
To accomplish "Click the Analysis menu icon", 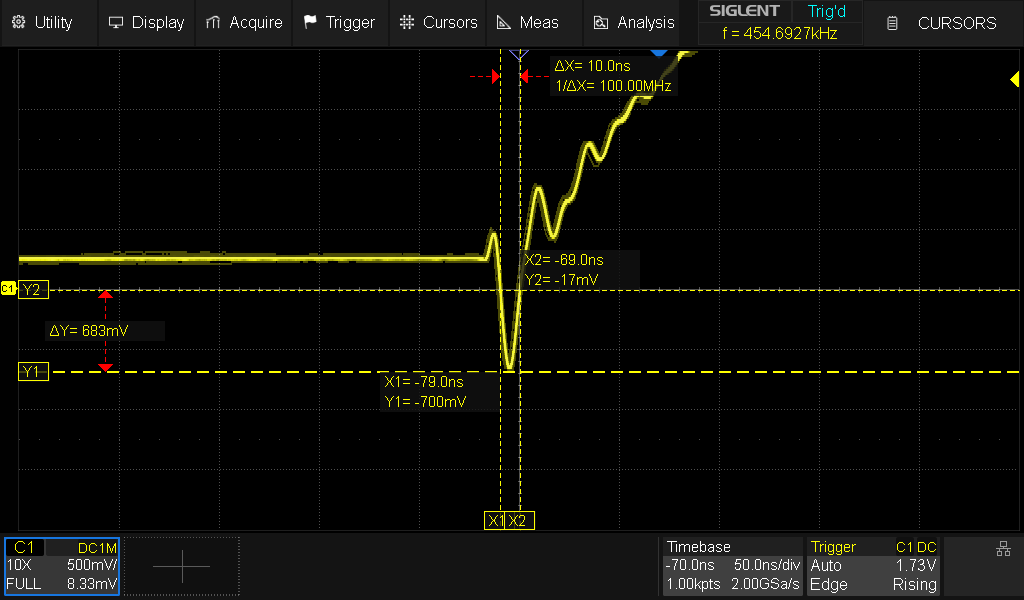I will [x=601, y=22].
